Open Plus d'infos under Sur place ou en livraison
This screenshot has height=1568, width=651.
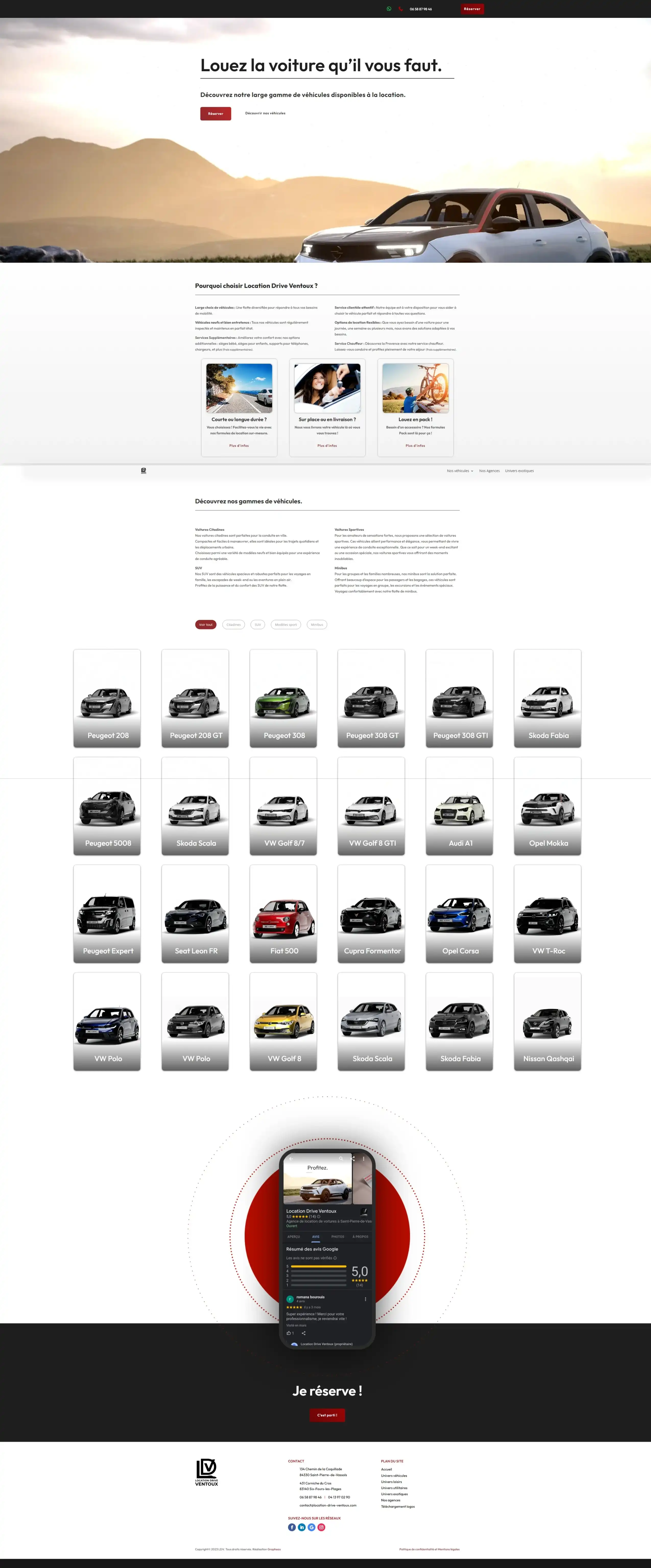[x=327, y=445]
